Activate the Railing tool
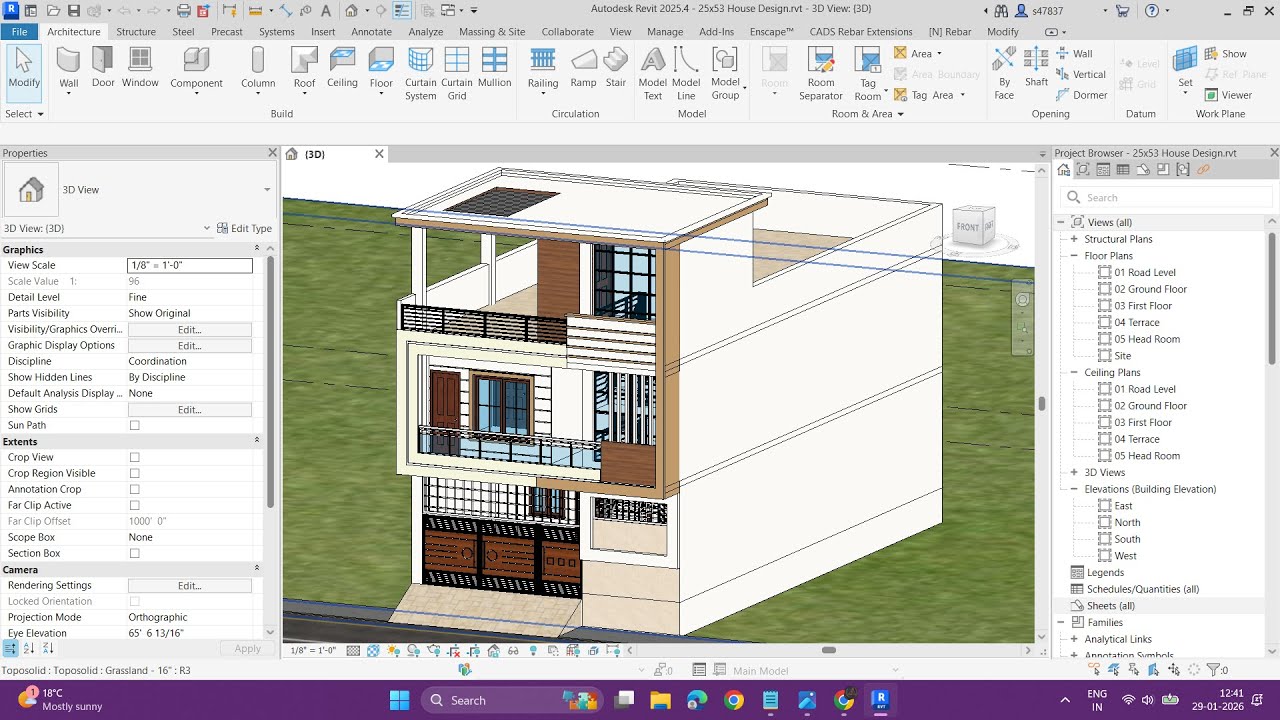Screen dimensions: 1280x720 click(543, 70)
